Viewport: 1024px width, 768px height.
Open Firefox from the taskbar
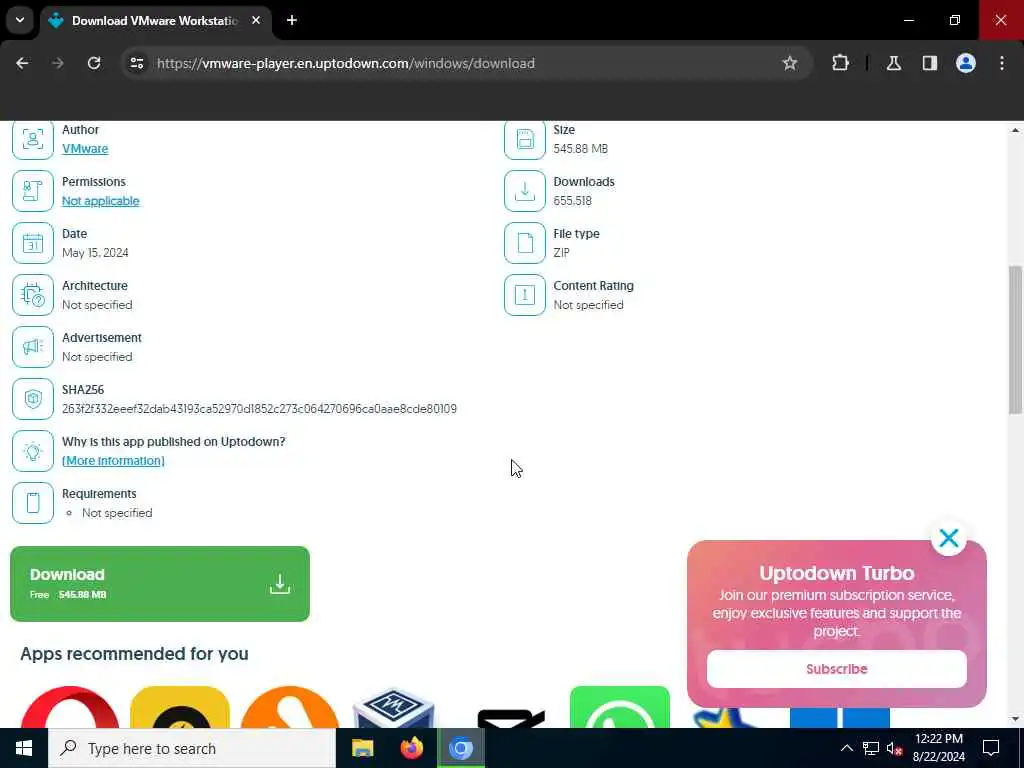pos(411,748)
